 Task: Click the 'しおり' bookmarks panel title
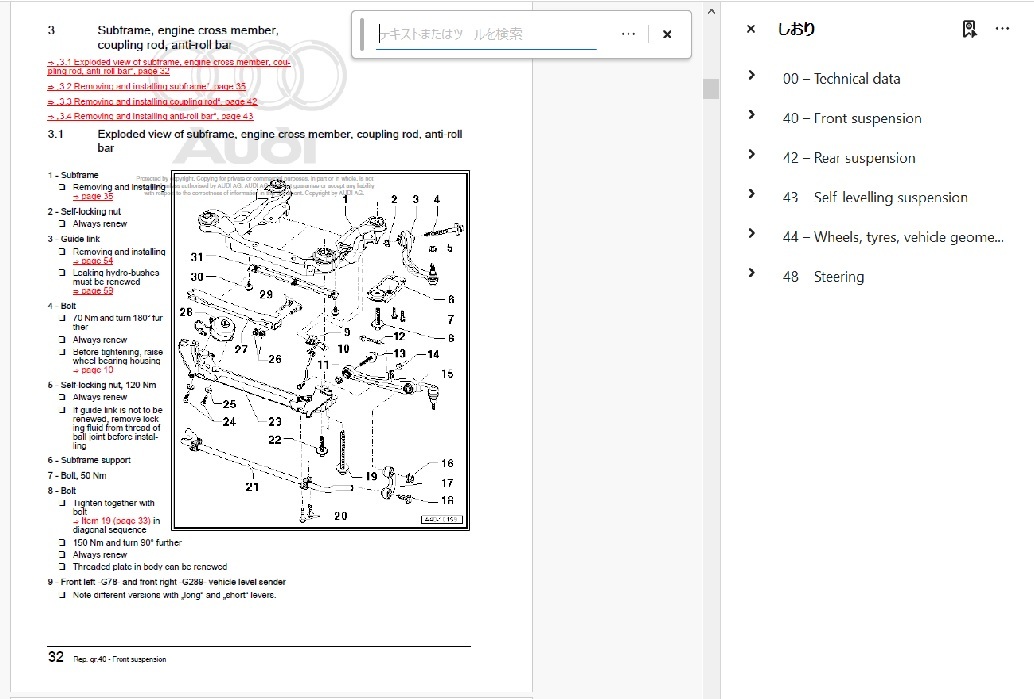797,29
